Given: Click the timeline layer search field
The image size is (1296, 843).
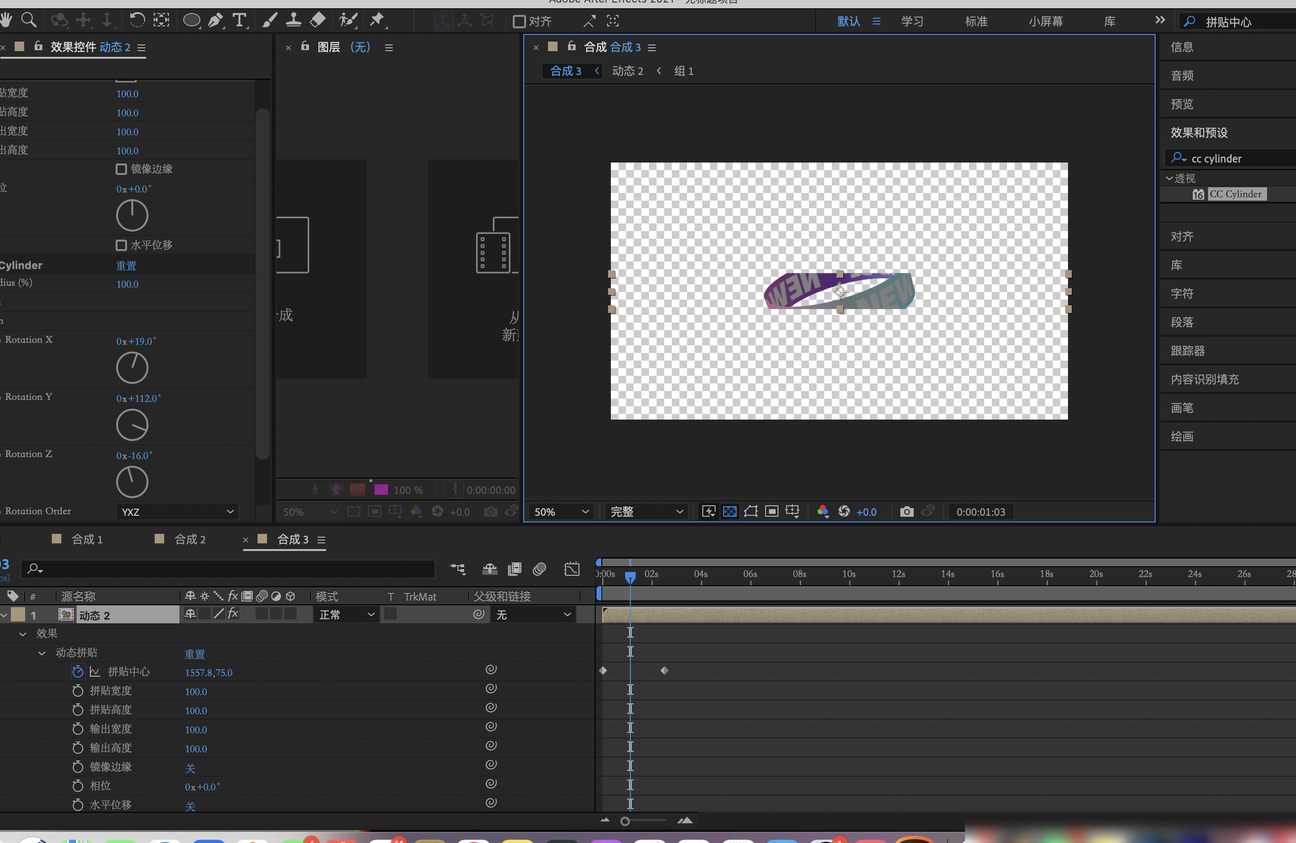Looking at the screenshot, I should [229, 568].
